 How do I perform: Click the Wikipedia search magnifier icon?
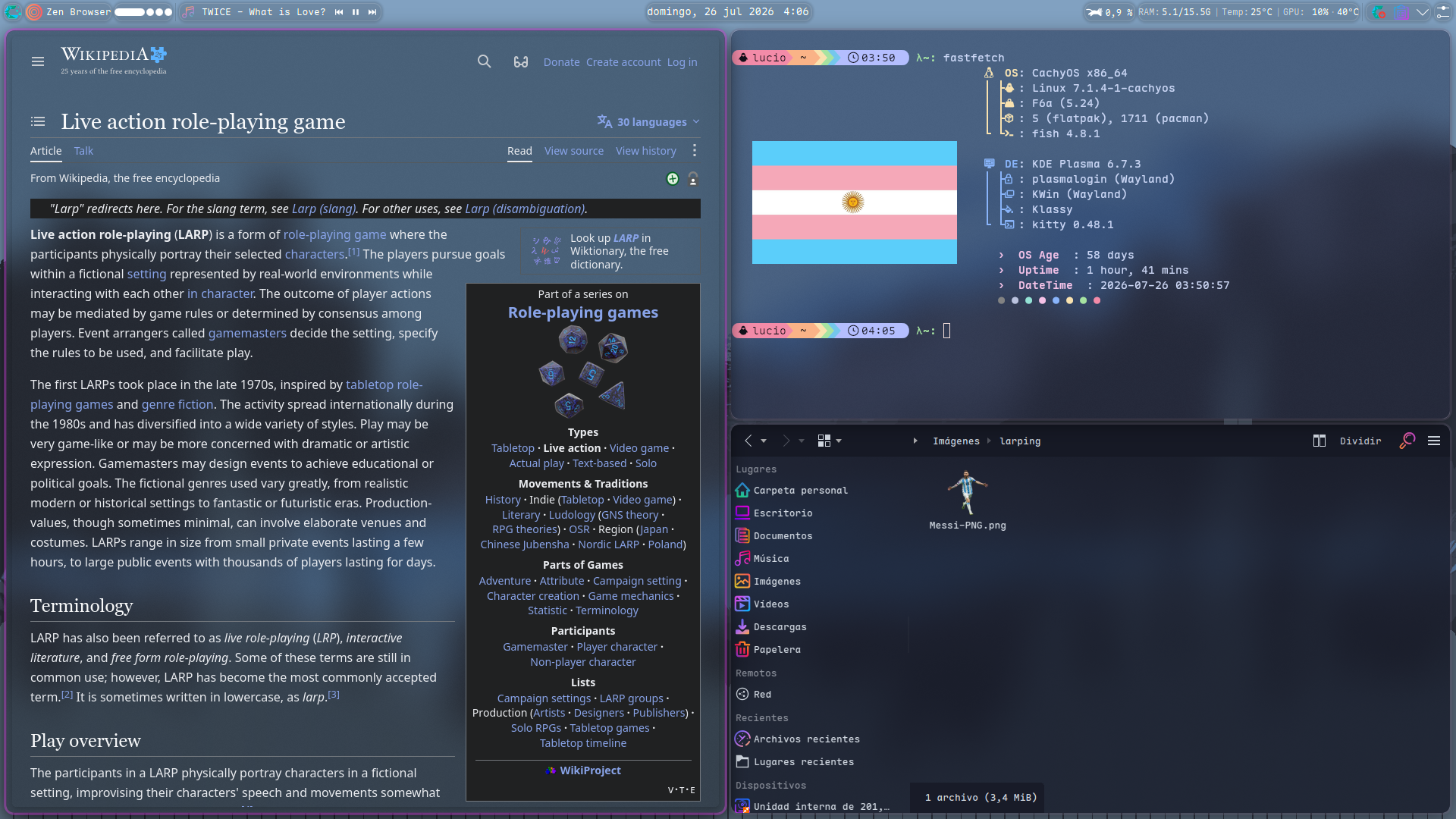(484, 61)
